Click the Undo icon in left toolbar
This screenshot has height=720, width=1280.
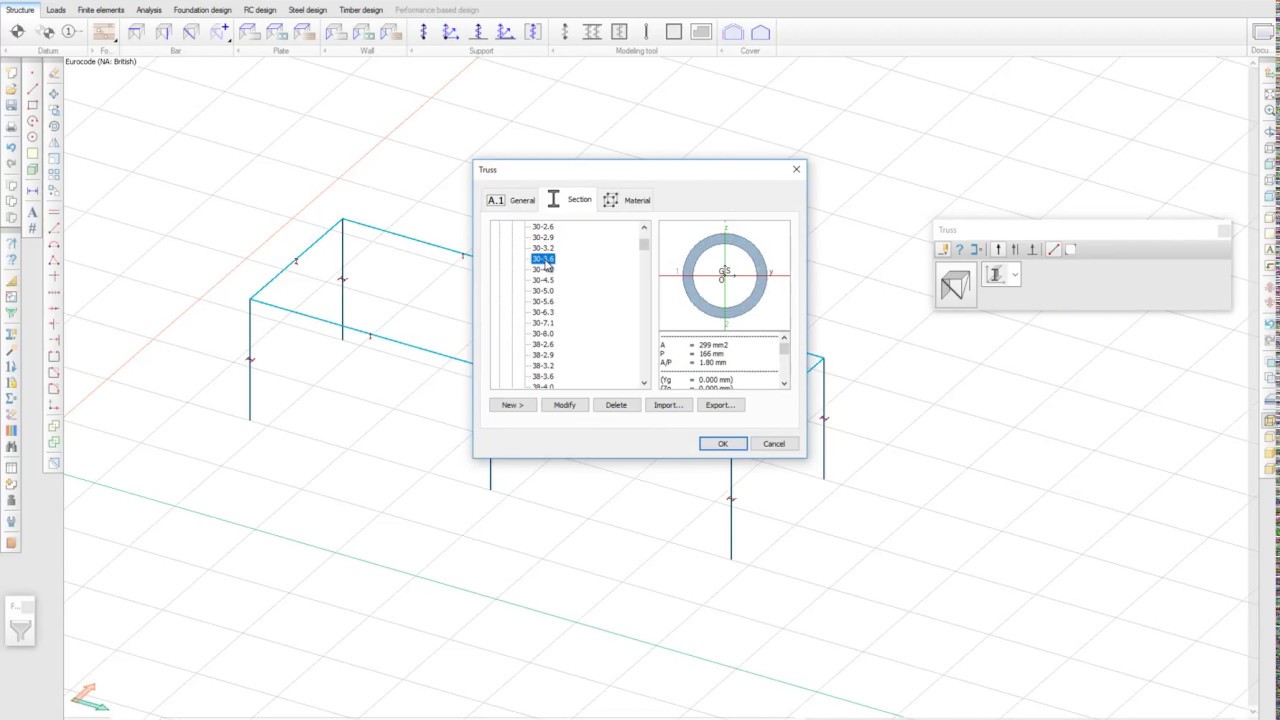[11, 147]
